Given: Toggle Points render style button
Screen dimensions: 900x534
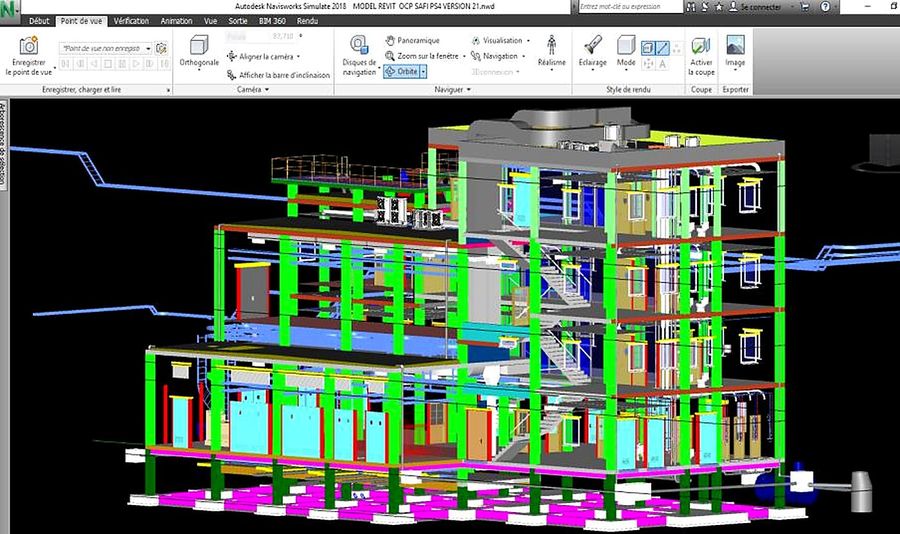Looking at the screenshot, I should (677, 48).
